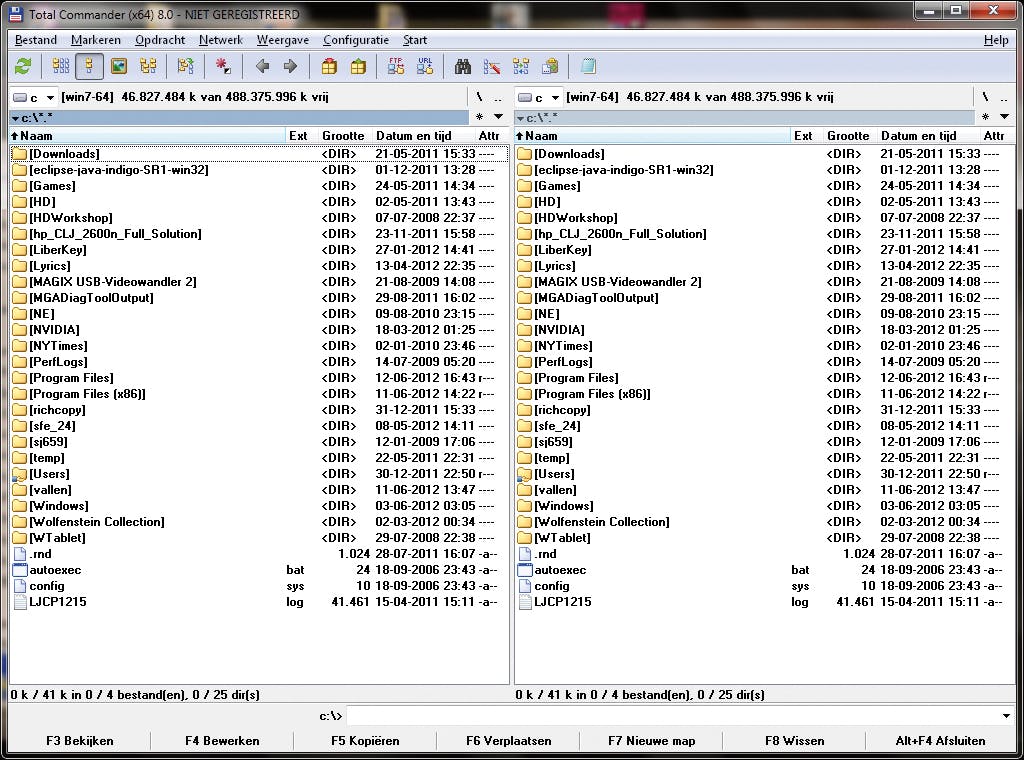Open the Start menu item

point(415,40)
